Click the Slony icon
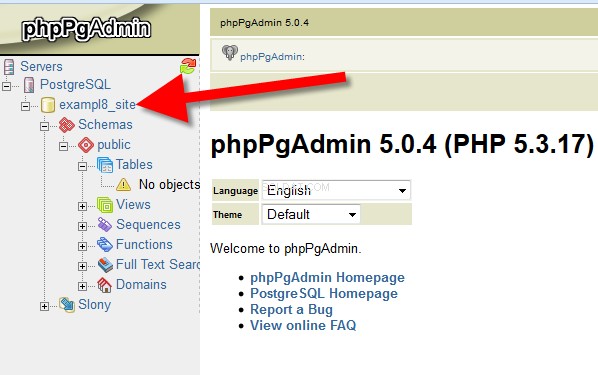Screen dimensions: 598x375 click(67, 305)
